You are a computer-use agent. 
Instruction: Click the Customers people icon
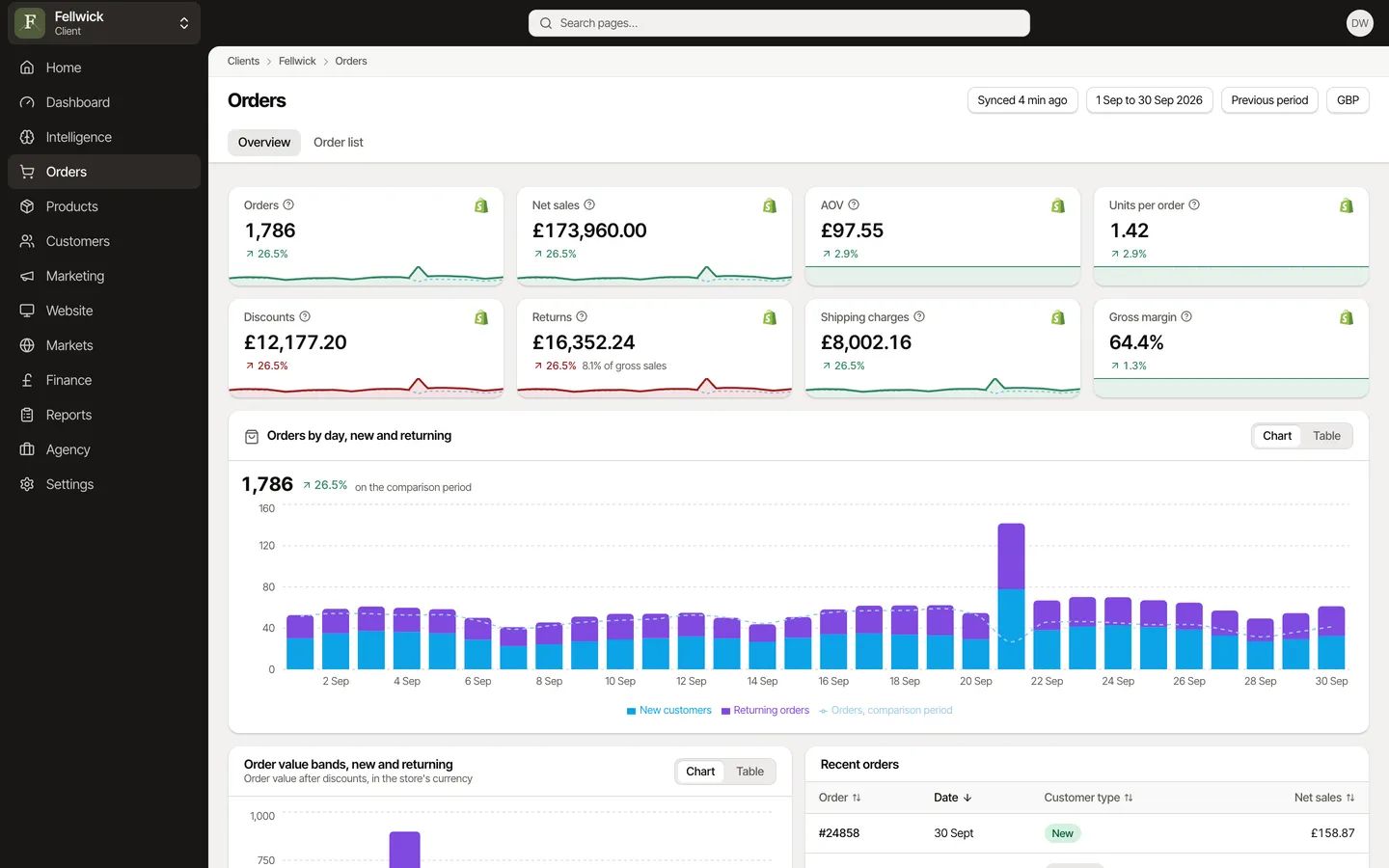27,241
